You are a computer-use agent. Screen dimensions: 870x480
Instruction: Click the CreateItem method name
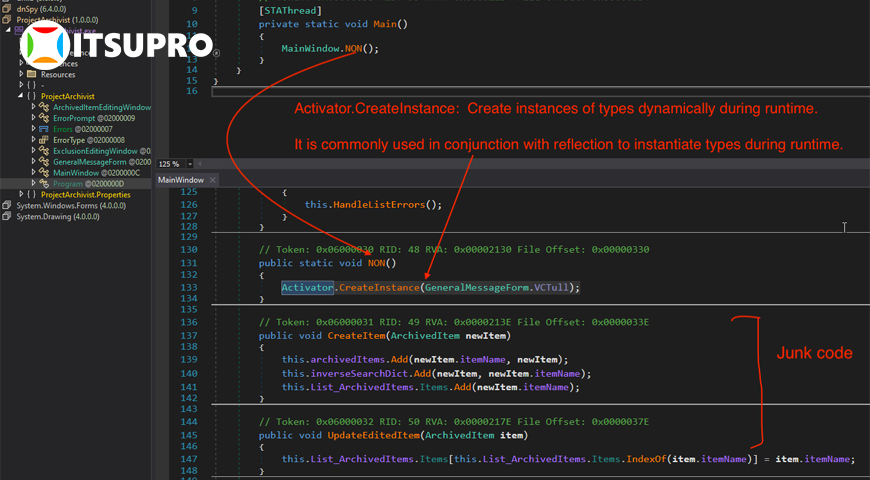(x=356, y=336)
